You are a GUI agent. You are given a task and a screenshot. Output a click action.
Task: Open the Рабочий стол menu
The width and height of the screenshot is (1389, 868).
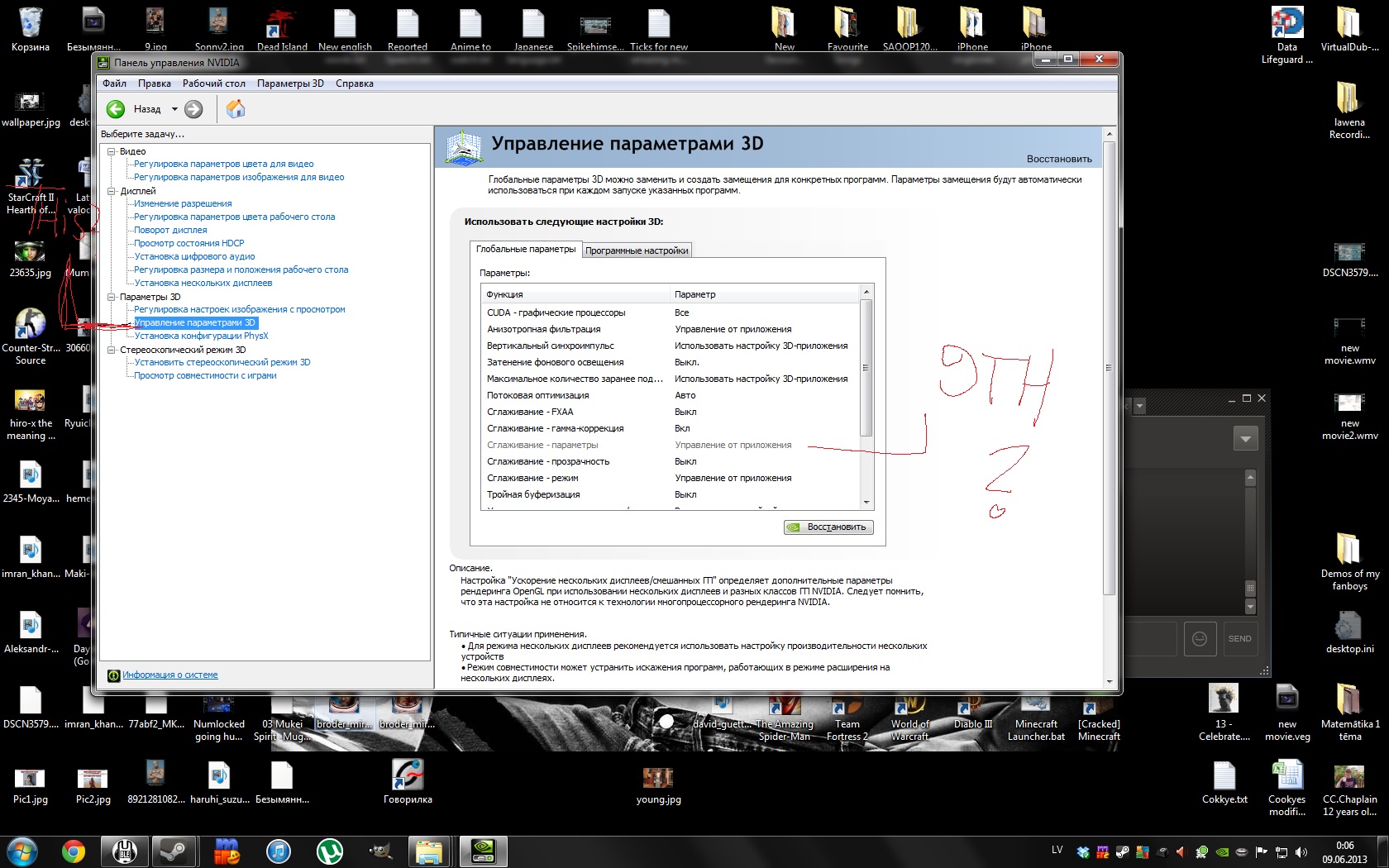tap(214, 83)
